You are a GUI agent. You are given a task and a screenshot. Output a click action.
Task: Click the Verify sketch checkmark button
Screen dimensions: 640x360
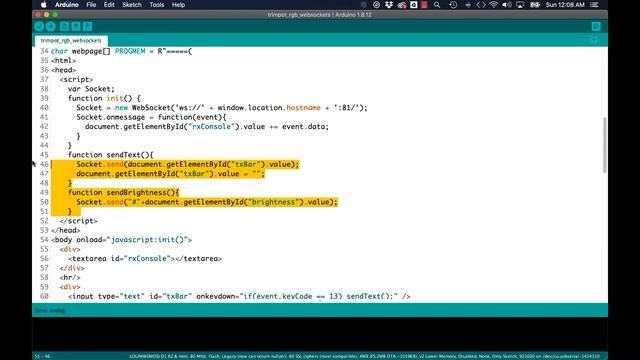(39, 27)
